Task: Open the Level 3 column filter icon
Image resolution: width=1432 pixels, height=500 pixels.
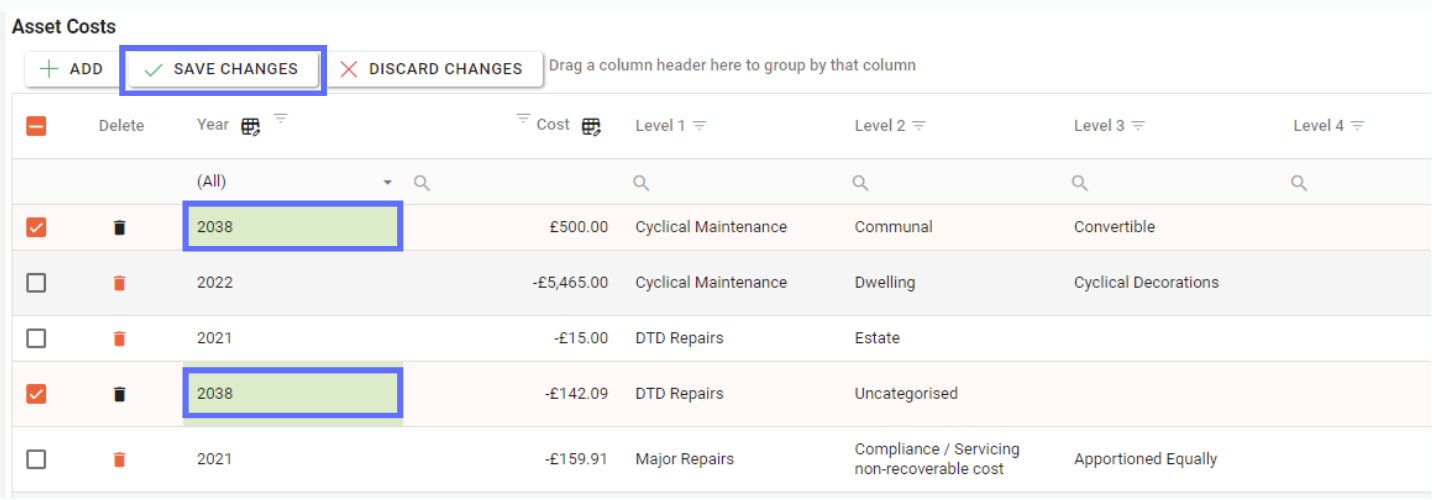Action: [1138, 126]
